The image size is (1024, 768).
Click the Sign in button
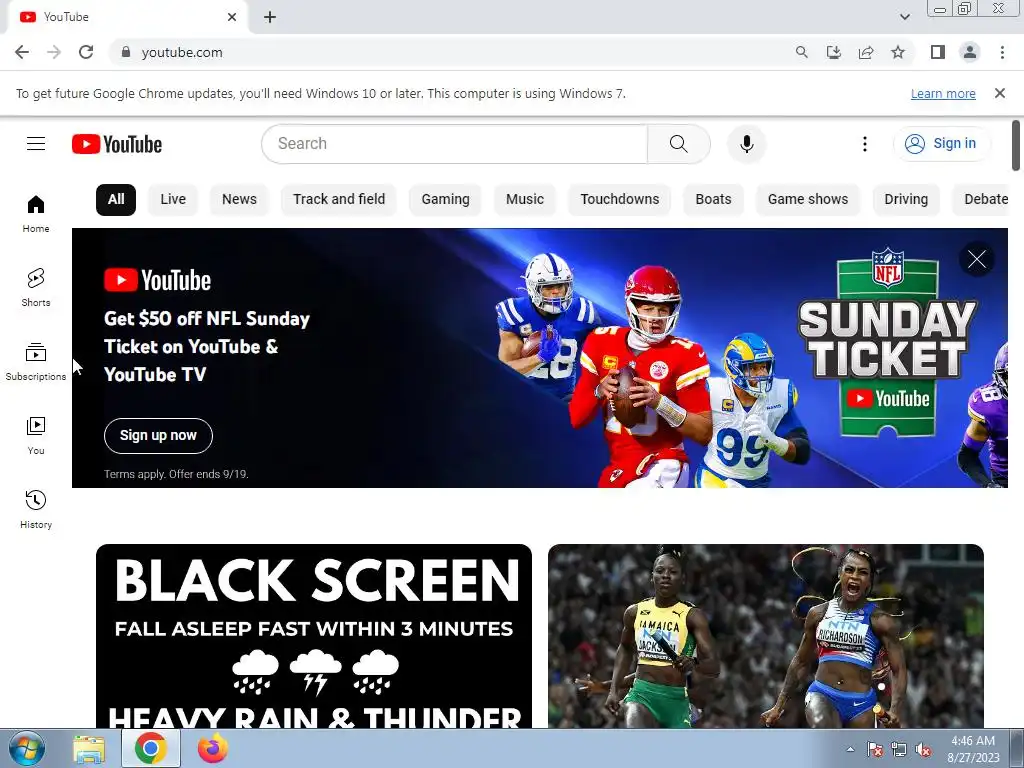pos(942,144)
